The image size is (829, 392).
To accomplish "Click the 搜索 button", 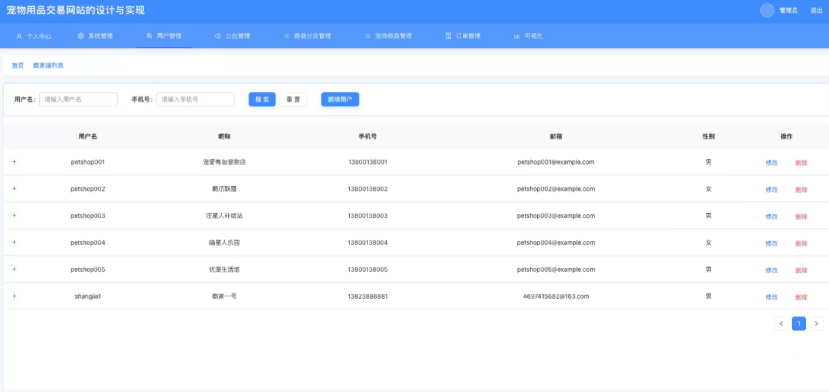I will click(262, 99).
